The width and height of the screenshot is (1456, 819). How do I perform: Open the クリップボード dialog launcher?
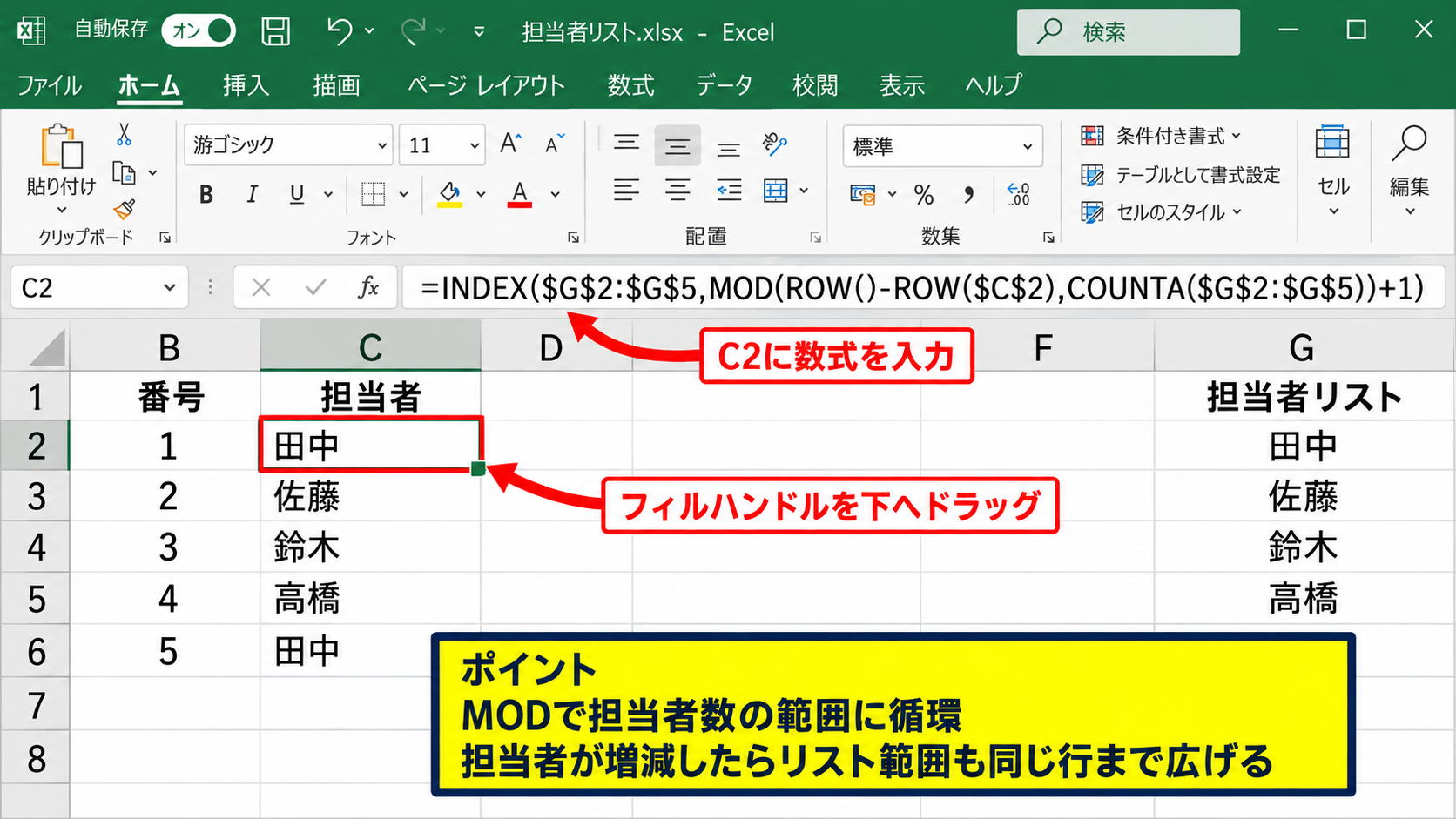coord(165,237)
